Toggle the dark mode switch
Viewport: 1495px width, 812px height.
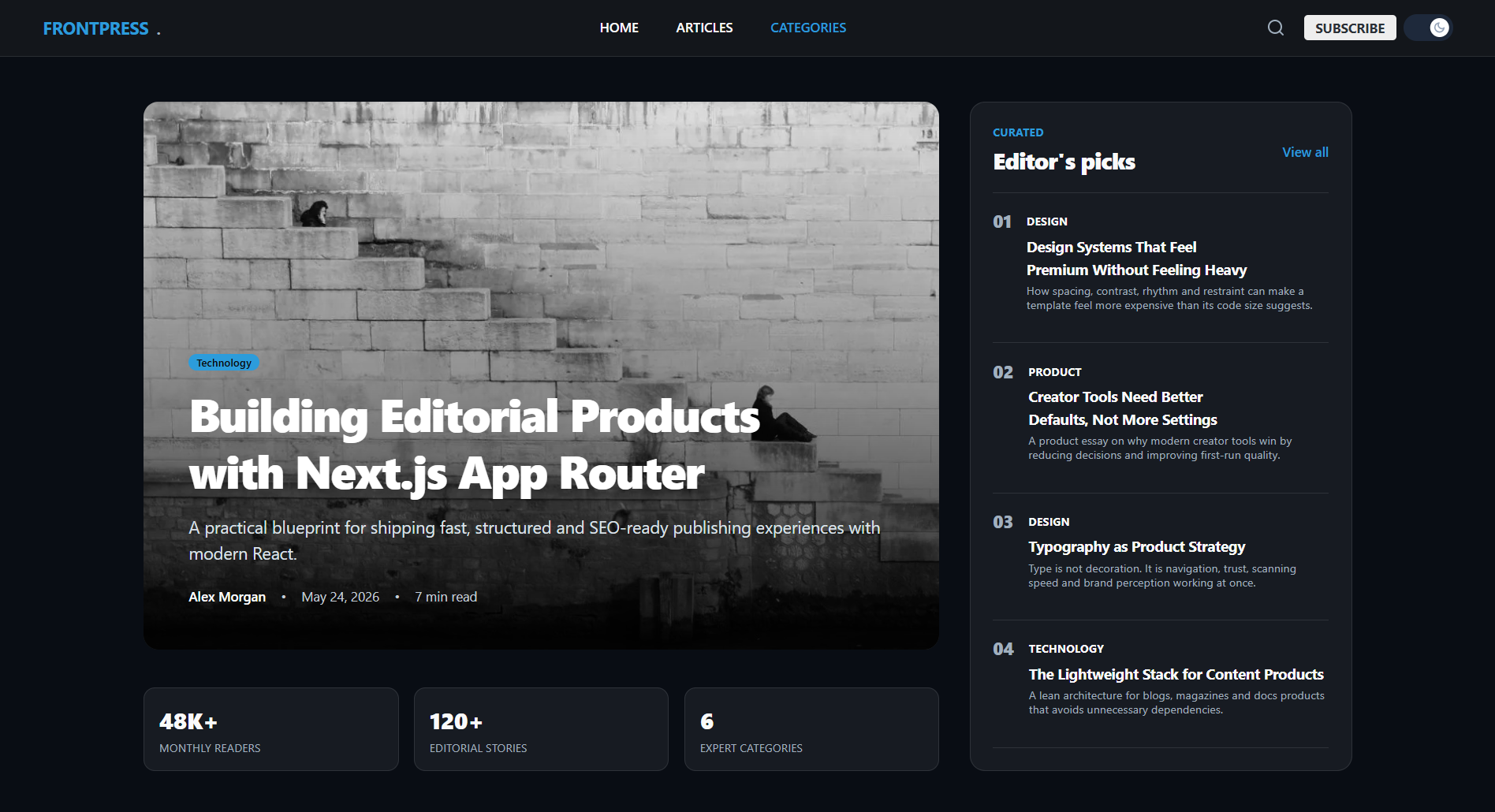(x=1428, y=28)
